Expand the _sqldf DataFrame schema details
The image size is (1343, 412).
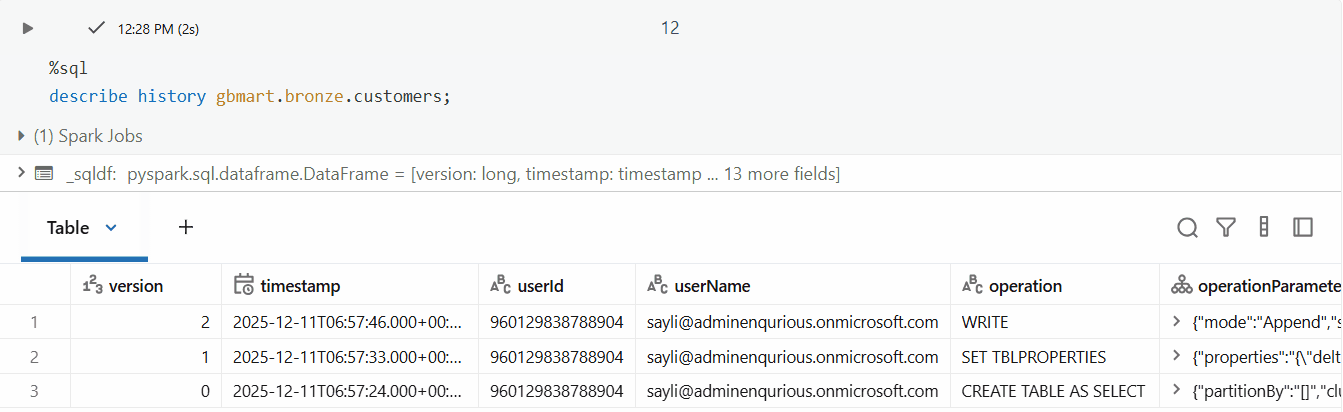[x=20, y=174]
